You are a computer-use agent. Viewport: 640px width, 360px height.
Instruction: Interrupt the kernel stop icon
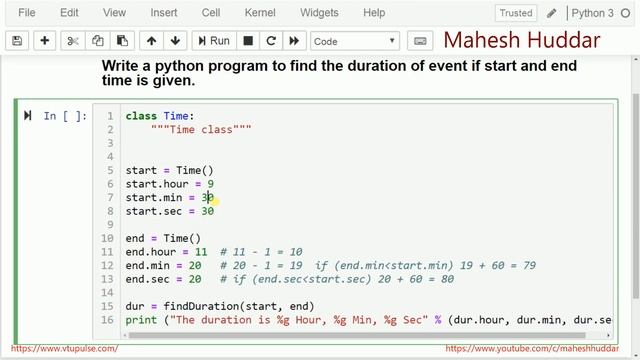(x=248, y=41)
